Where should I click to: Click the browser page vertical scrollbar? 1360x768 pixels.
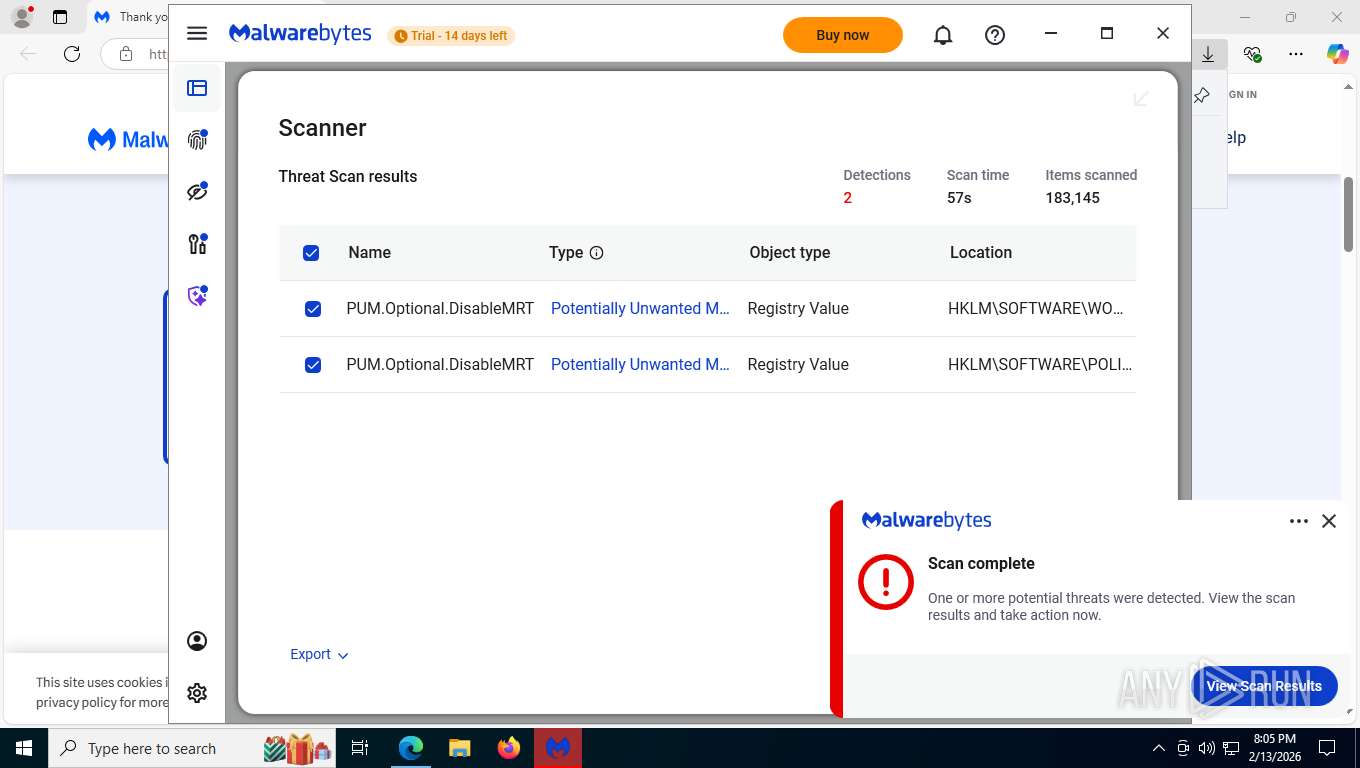click(x=1348, y=214)
